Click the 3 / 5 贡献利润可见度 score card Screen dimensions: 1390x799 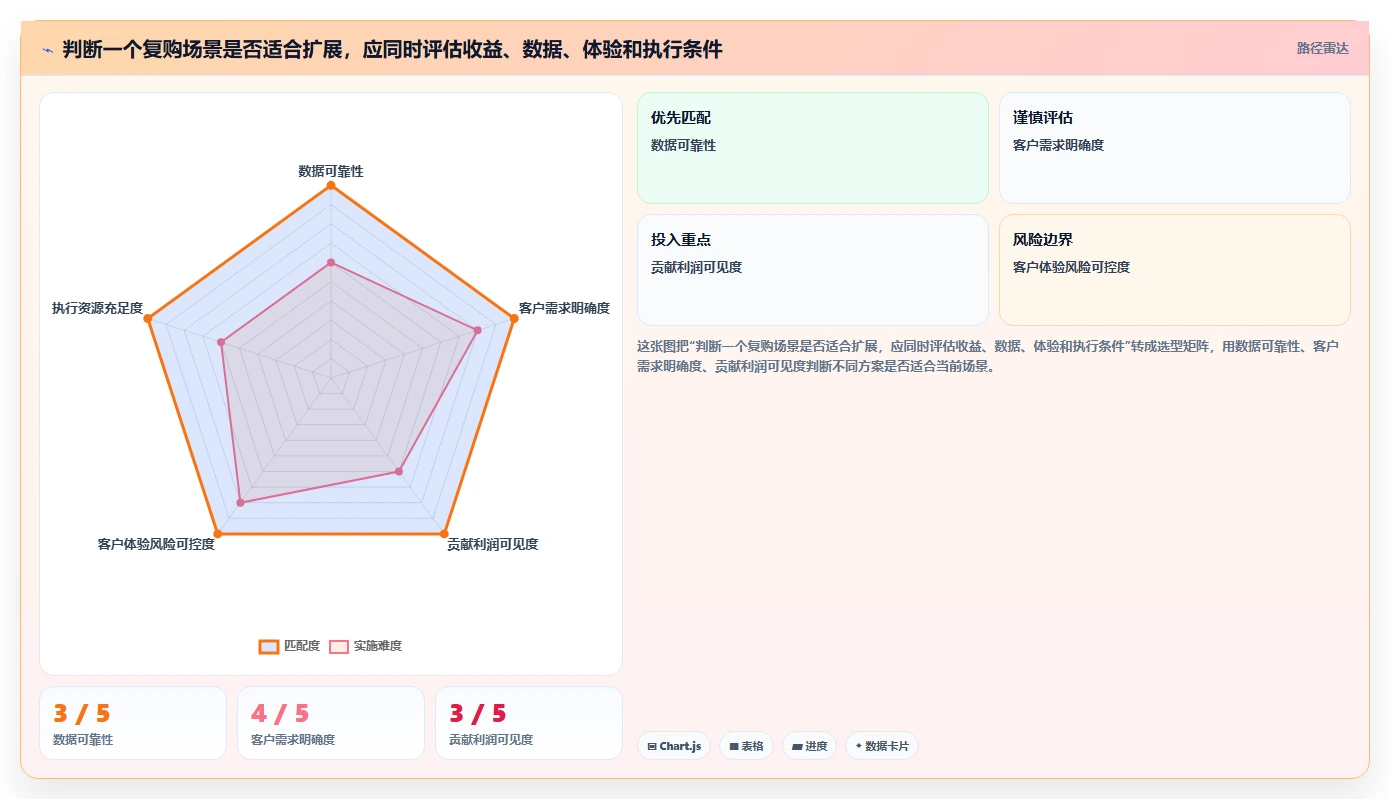[529, 723]
